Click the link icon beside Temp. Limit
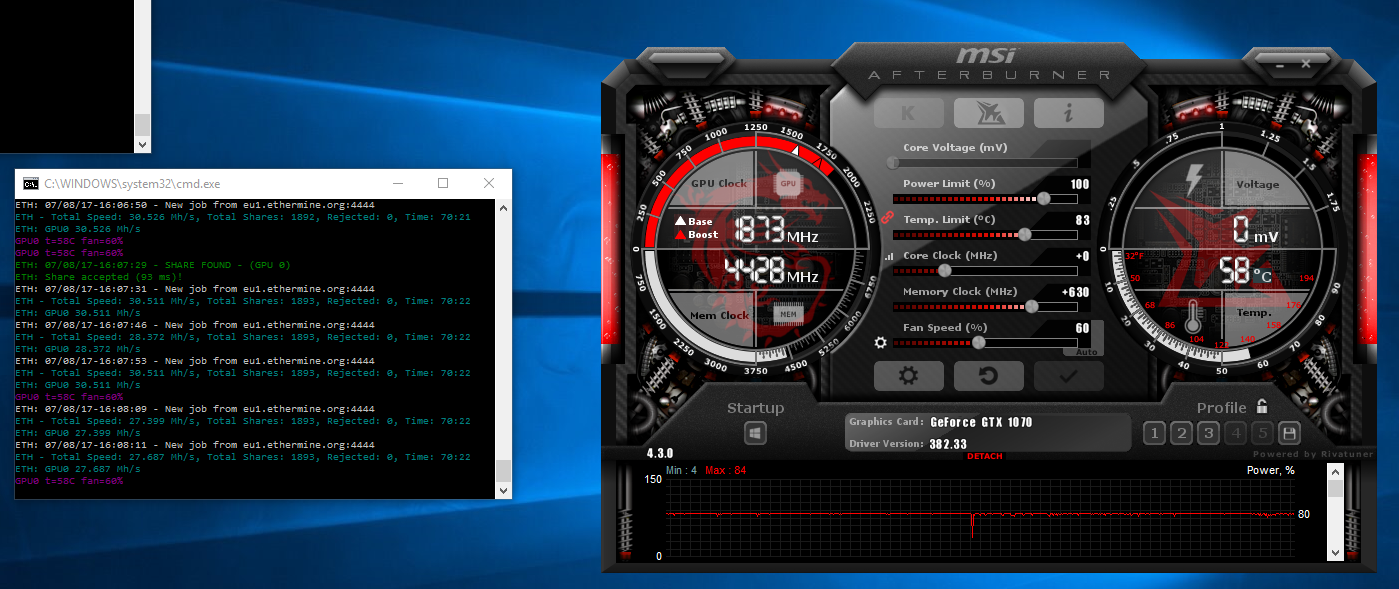This screenshot has height=589, width=1399. point(885,219)
